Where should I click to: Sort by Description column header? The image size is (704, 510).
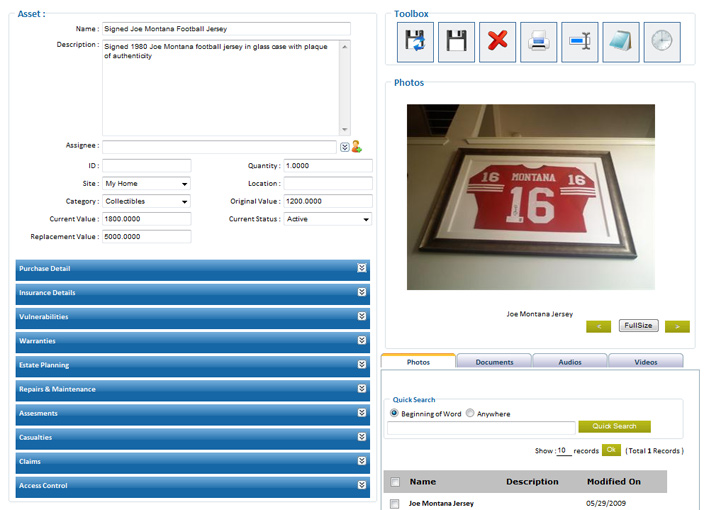(532, 482)
